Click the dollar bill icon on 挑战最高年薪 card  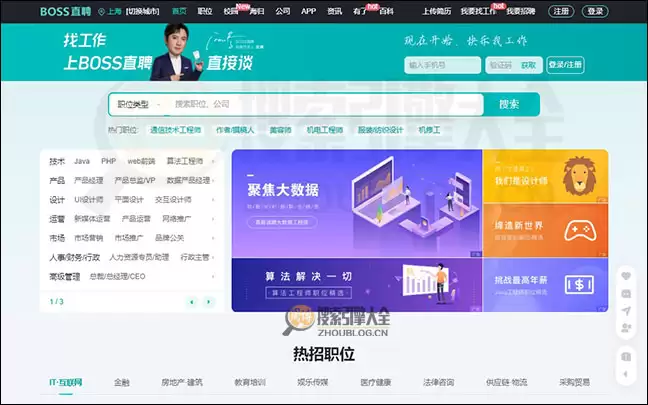click(x=579, y=285)
